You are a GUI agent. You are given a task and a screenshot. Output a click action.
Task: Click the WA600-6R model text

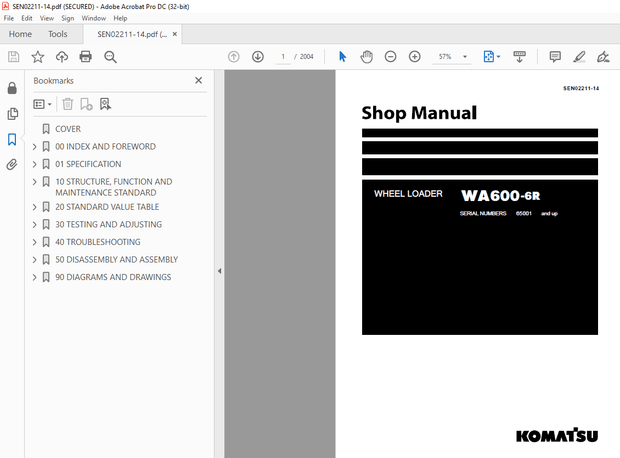click(x=501, y=195)
